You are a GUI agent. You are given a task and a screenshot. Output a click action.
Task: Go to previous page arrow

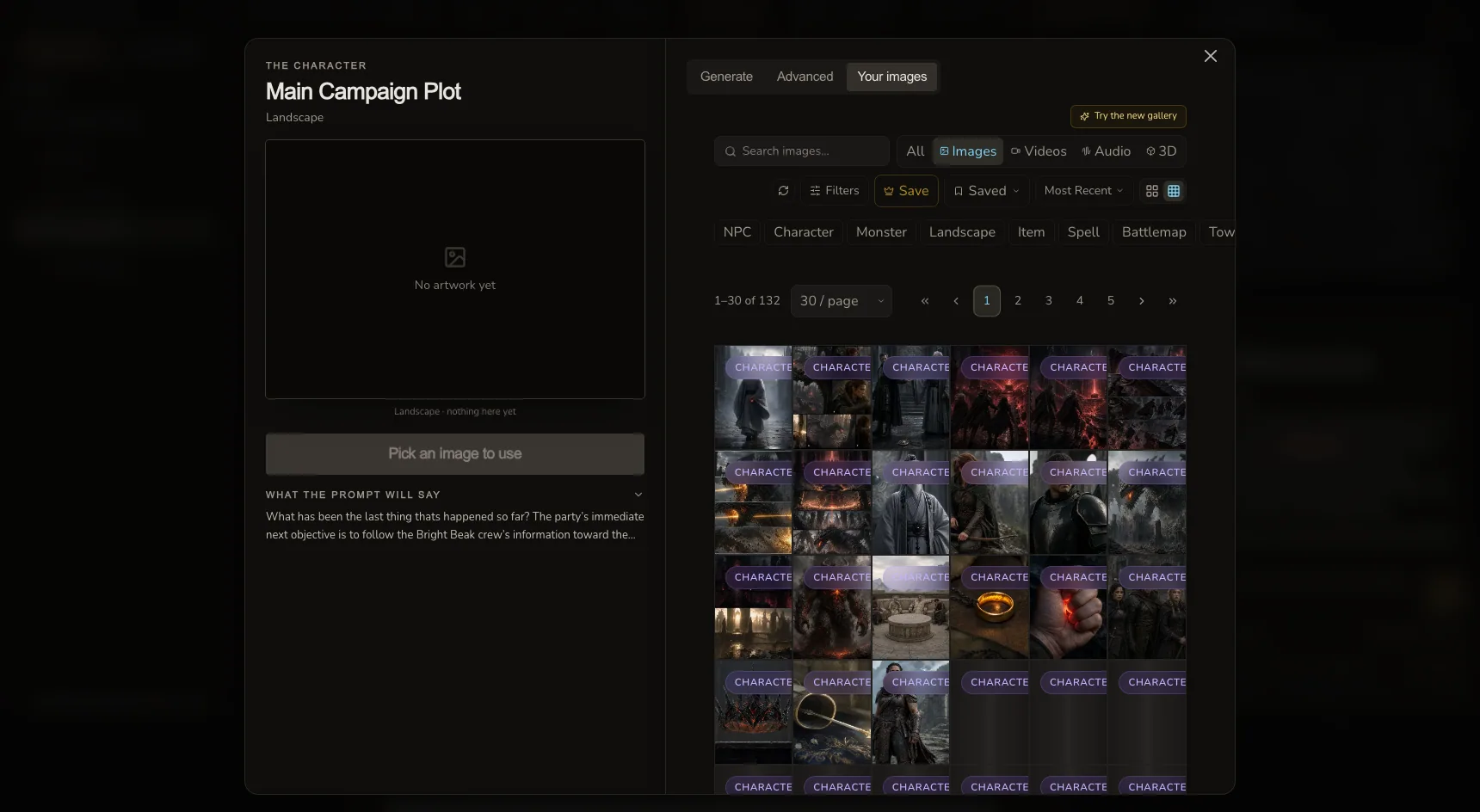pos(956,301)
